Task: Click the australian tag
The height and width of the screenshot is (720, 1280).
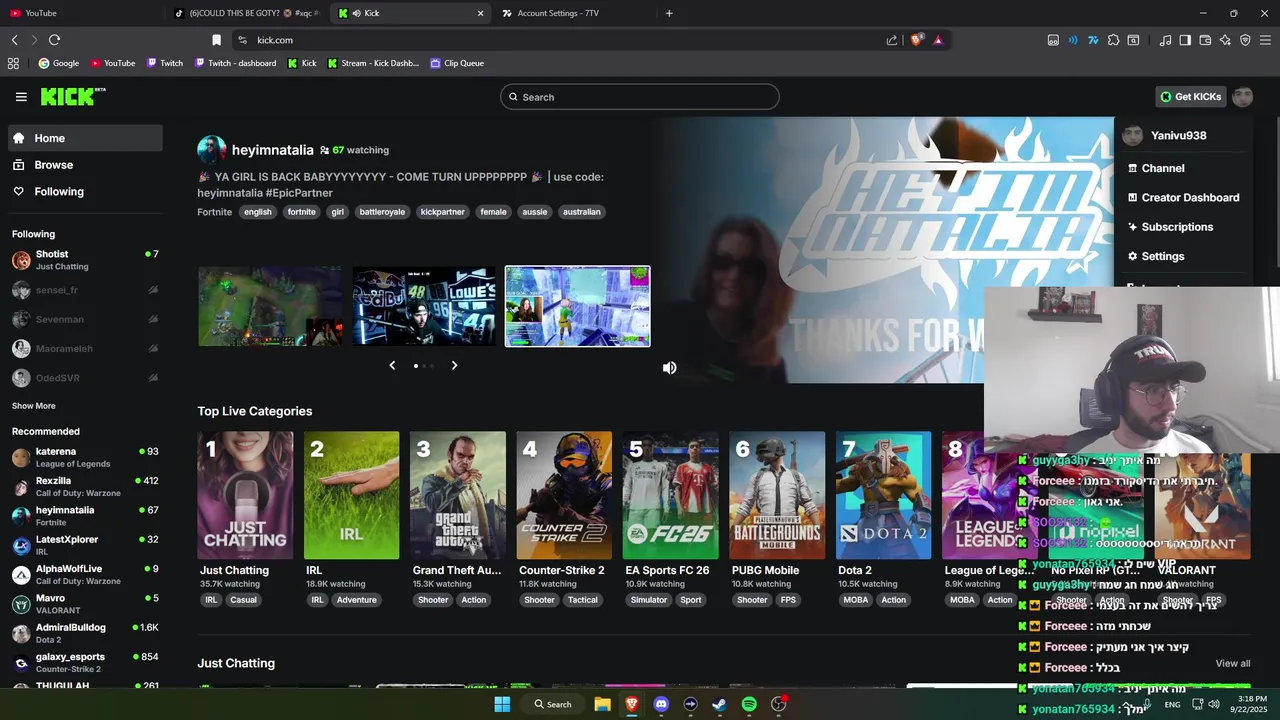Action: (582, 212)
